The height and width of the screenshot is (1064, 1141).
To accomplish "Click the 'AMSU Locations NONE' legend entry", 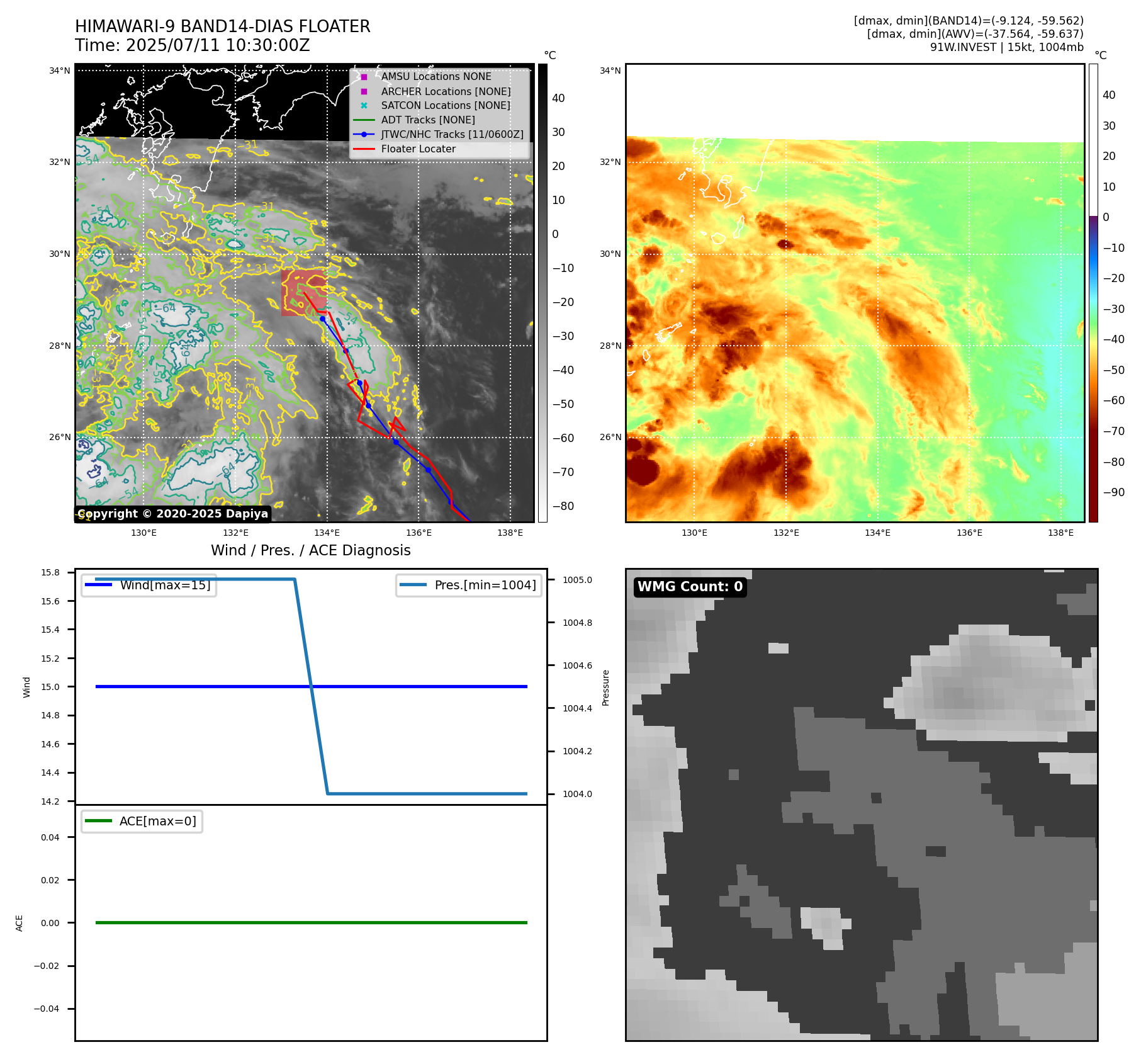I will [x=436, y=76].
